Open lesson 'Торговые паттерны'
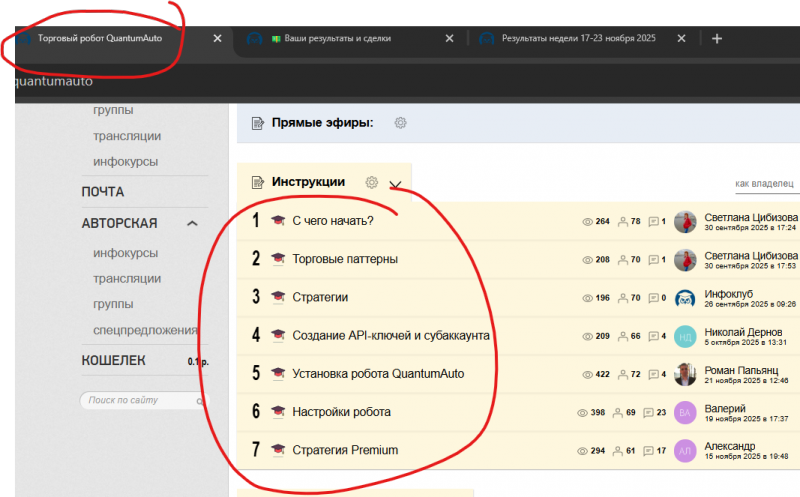800x497 pixels. (345, 259)
